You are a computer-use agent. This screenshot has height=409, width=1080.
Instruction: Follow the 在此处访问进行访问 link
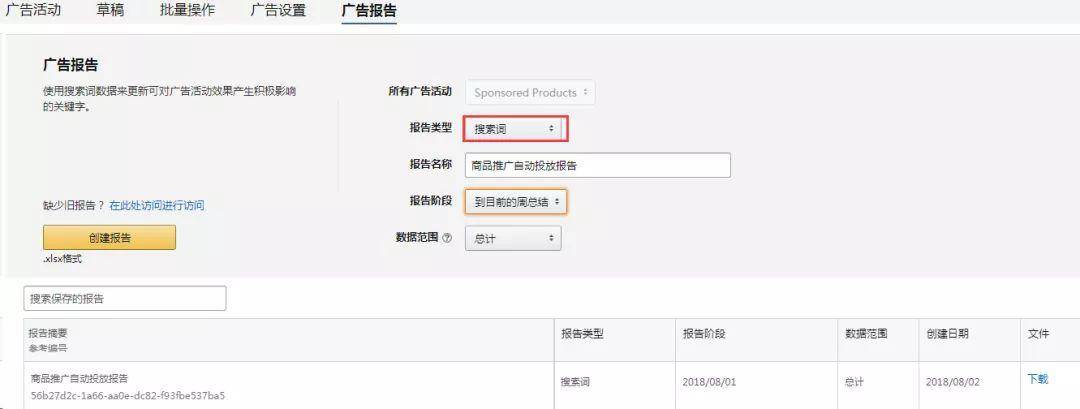click(x=156, y=205)
